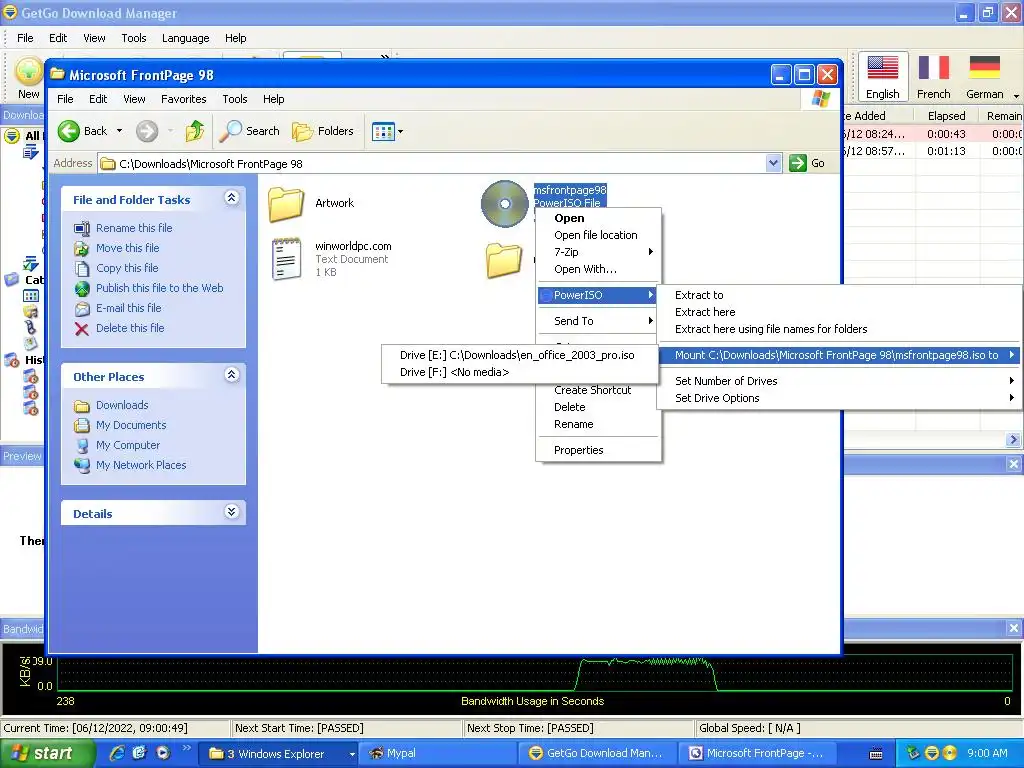Click the on-screen keyboard tray icon
1024x768 pixels.
pyautogui.click(x=876, y=754)
